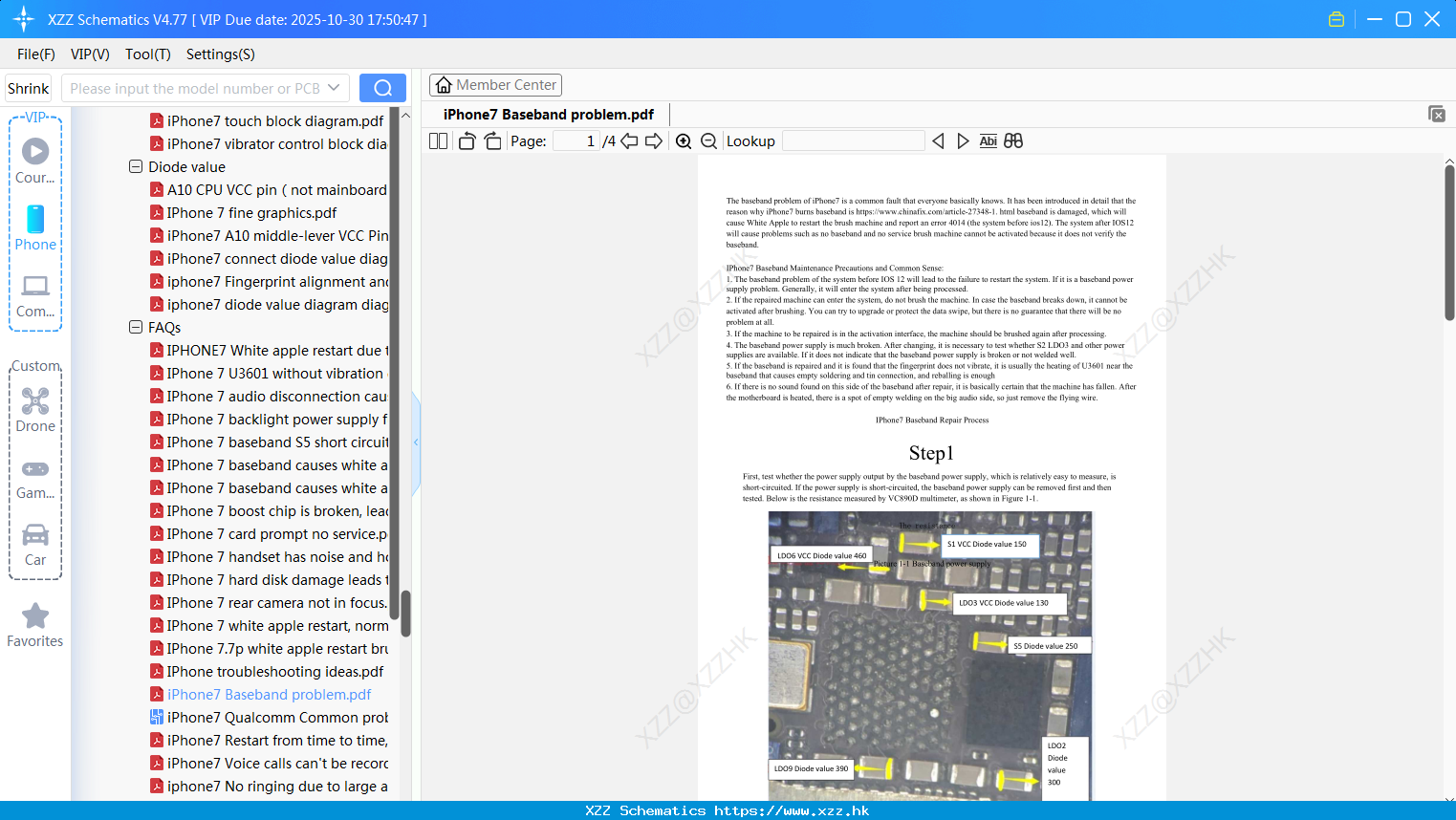Open model number dropdown arrow
This screenshot has height=820, width=1456.
[334, 88]
